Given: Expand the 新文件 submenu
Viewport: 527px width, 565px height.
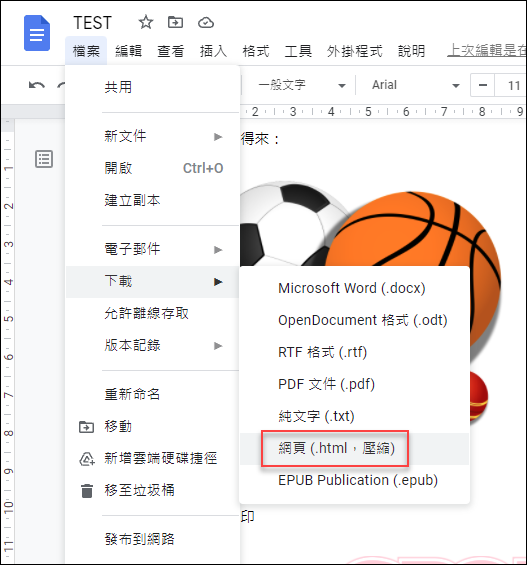Looking at the screenshot, I should point(153,137).
